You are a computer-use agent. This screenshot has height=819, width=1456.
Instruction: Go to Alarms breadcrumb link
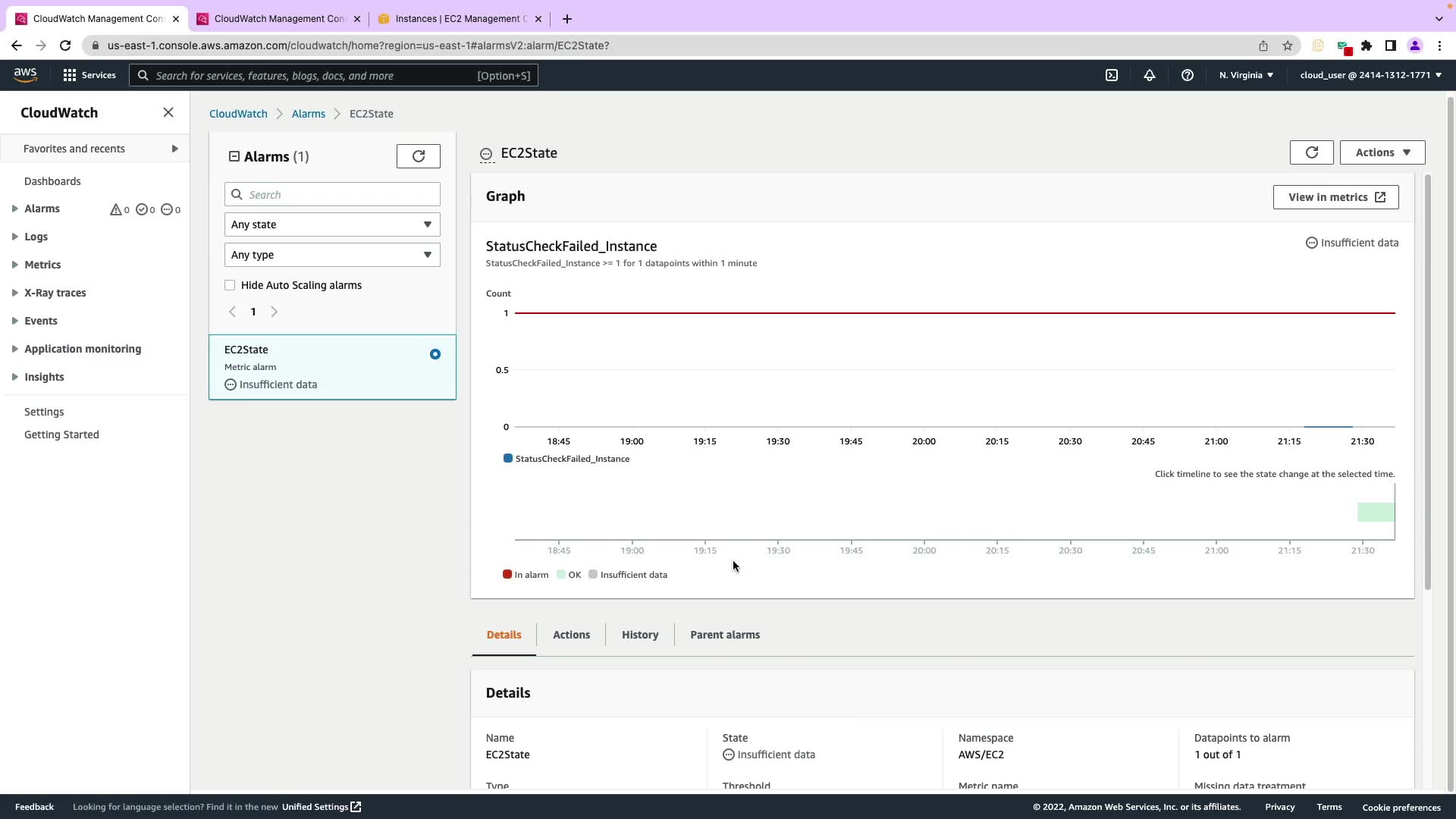pos(308,114)
